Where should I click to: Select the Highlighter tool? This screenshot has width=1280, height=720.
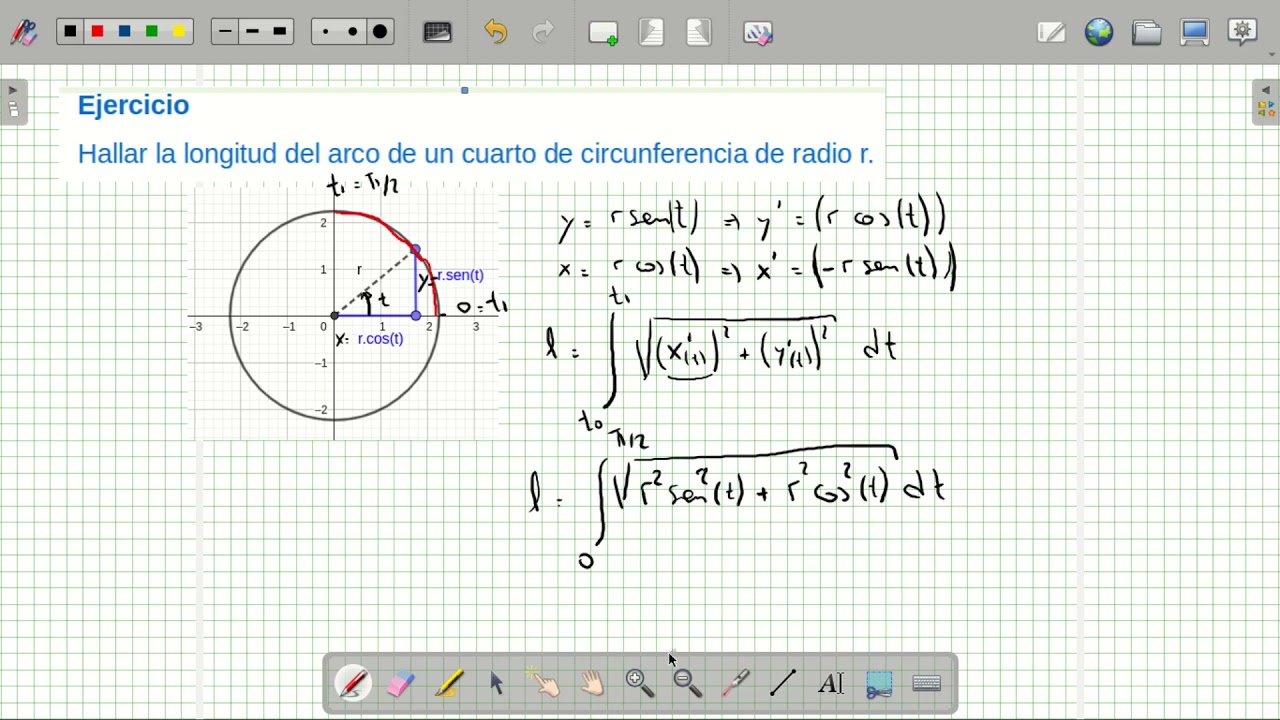(449, 683)
